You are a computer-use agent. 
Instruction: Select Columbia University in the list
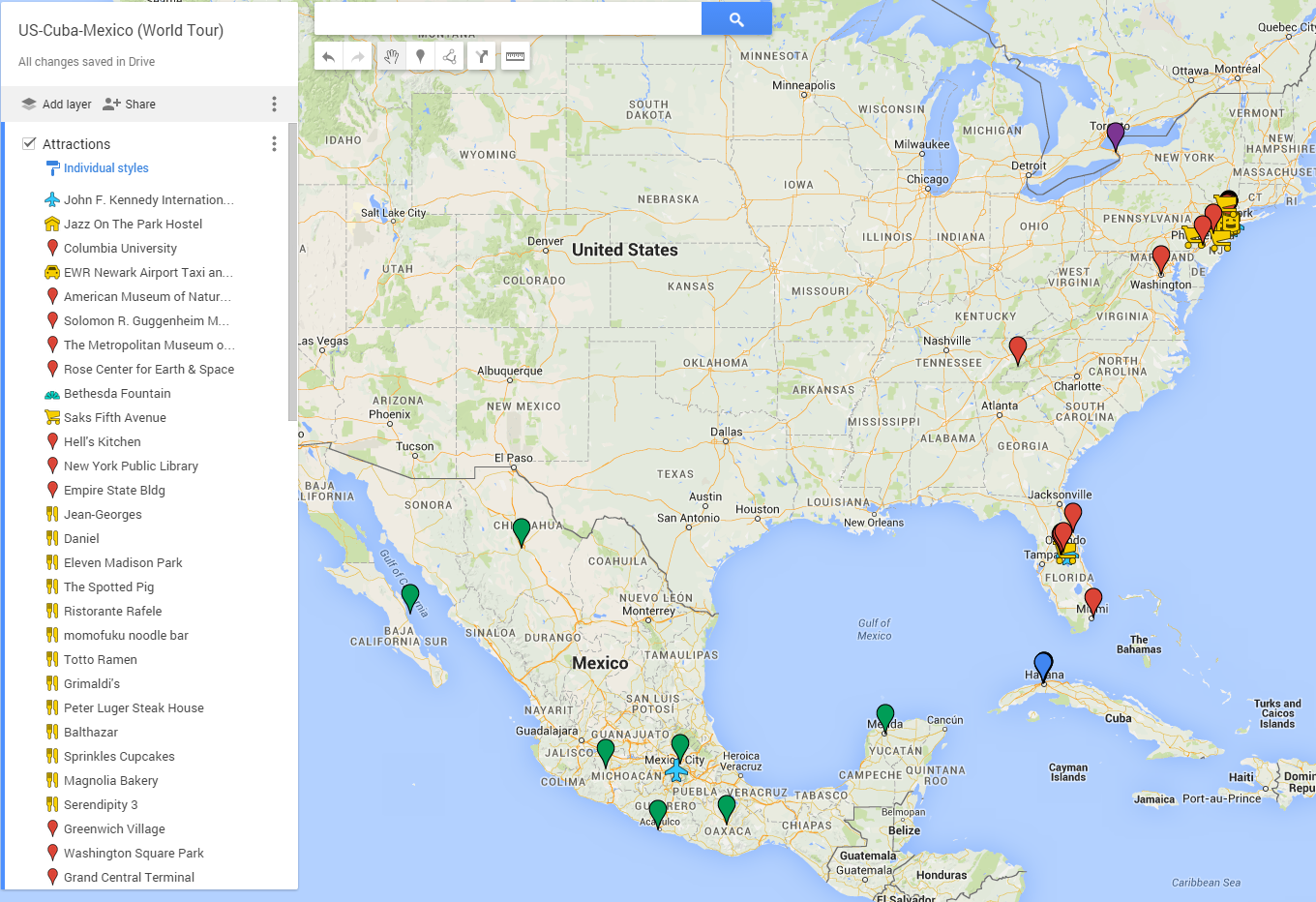pos(120,249)
